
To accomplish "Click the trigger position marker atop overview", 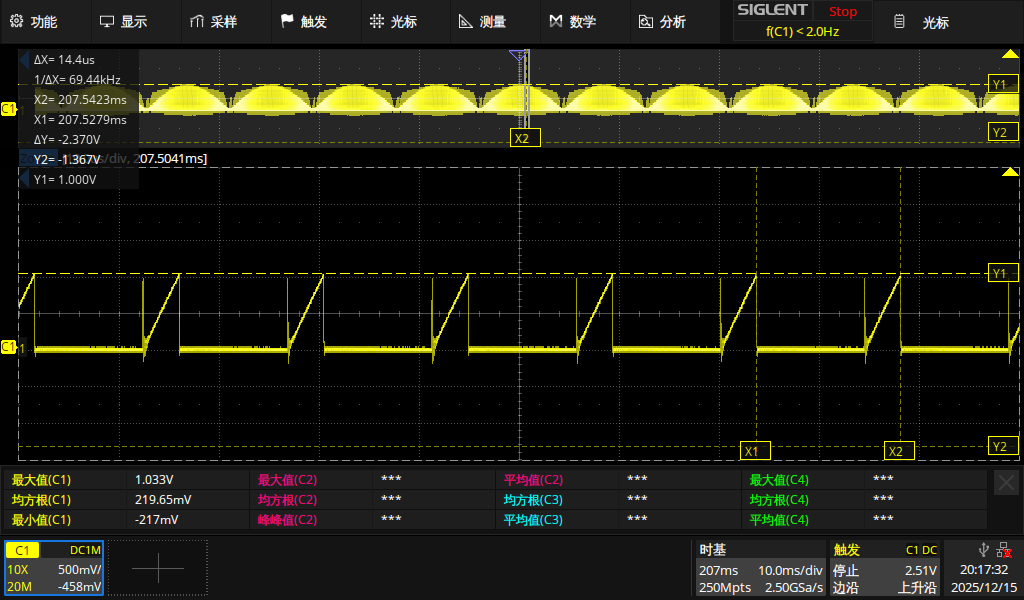I will (x=517, y=55).
